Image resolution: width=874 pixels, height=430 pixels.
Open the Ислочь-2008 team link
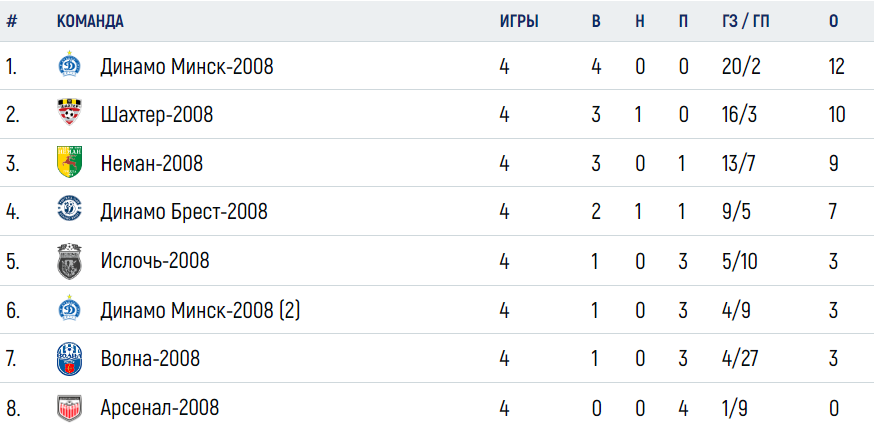pyautogui.click(x=155, y=260)
